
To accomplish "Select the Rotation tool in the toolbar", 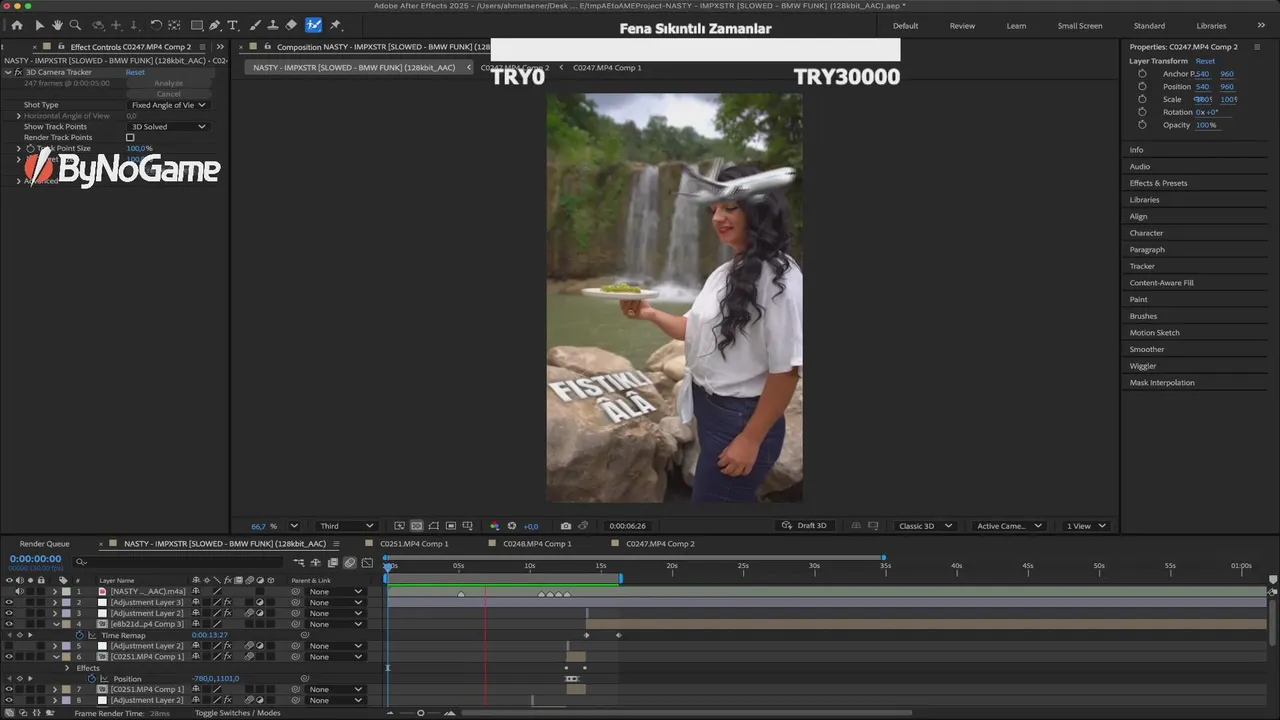I will click(x=156, y=25).
